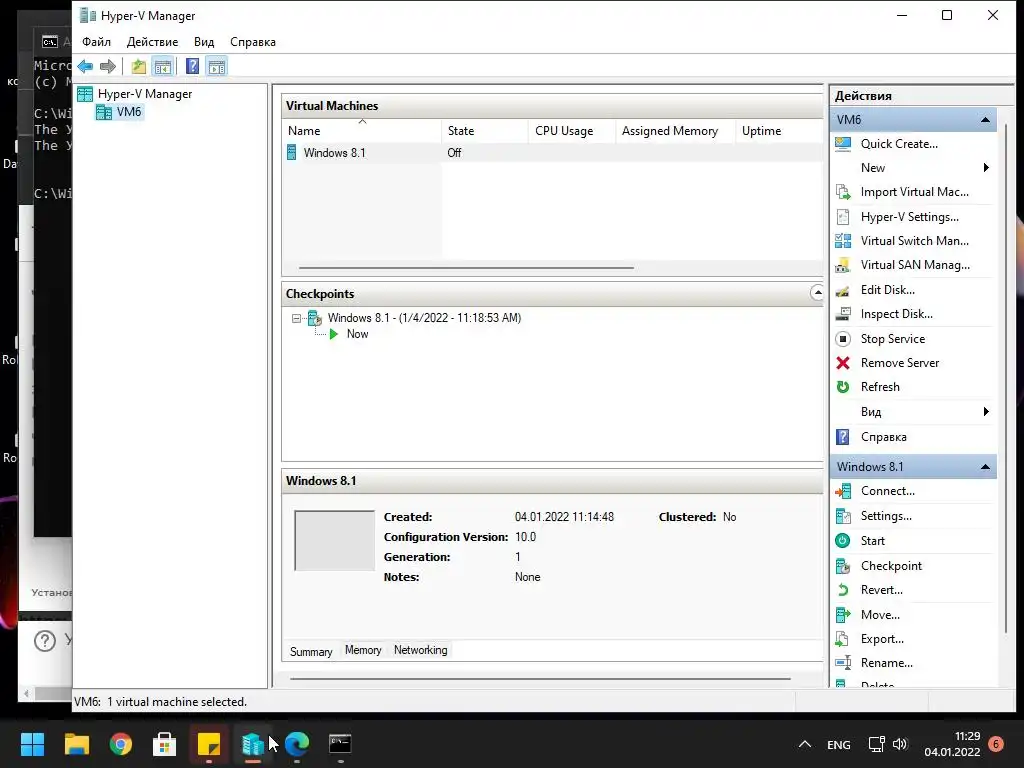Click the Quick Create icon in Actions
The image size is (1024, 768).
click(843, 144)
